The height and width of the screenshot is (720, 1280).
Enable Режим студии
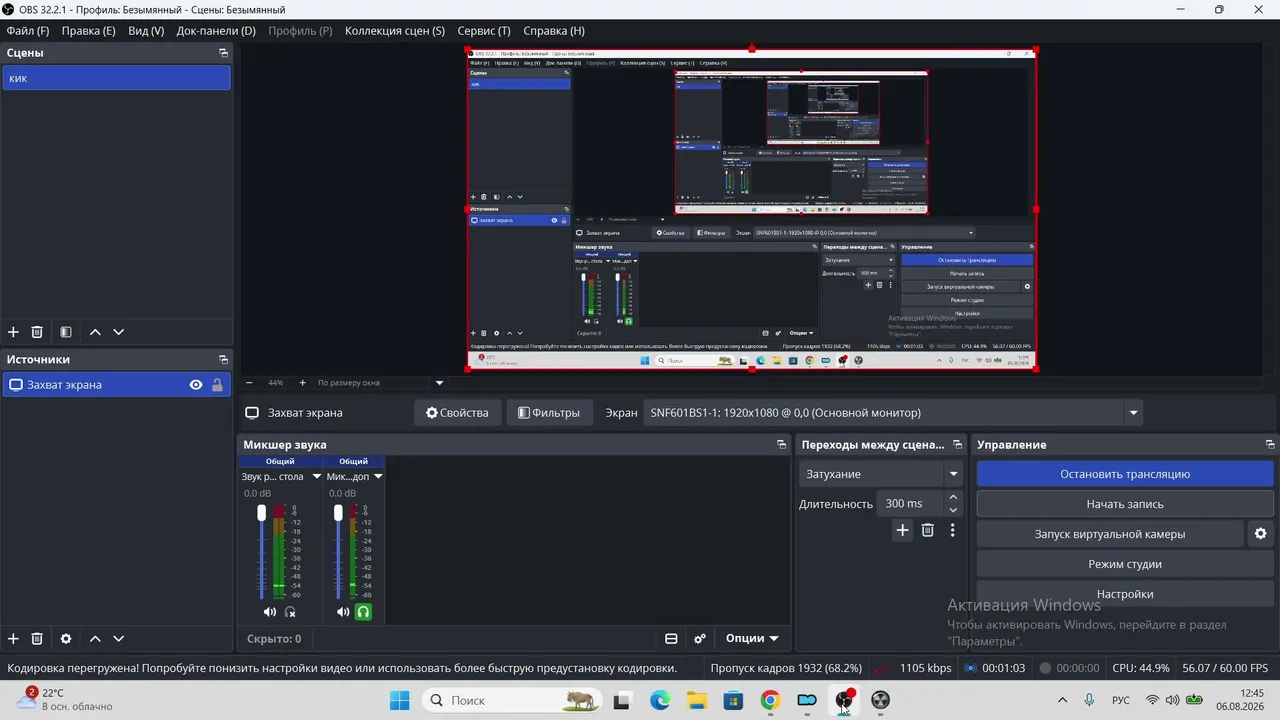[x=1125, y=564]
